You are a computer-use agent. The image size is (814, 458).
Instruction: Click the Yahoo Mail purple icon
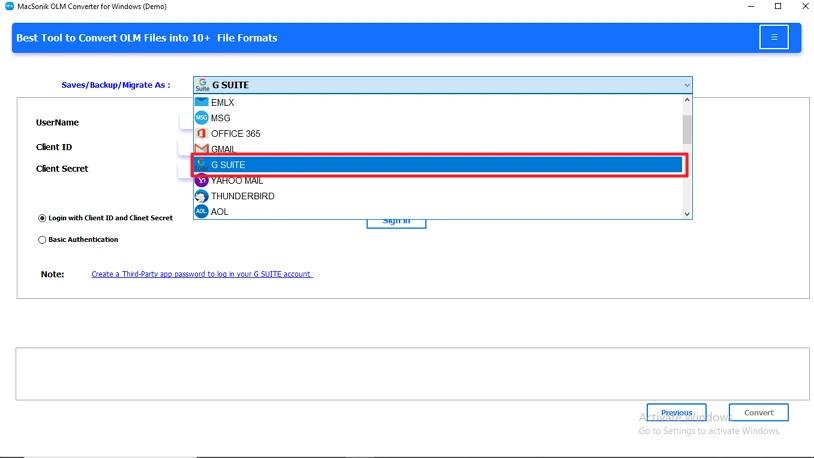[201, 180]
